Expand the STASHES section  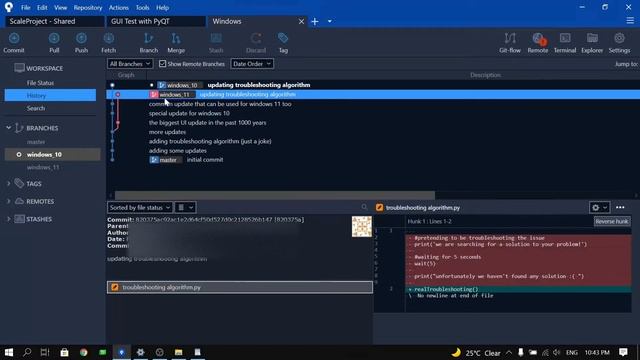9,219
